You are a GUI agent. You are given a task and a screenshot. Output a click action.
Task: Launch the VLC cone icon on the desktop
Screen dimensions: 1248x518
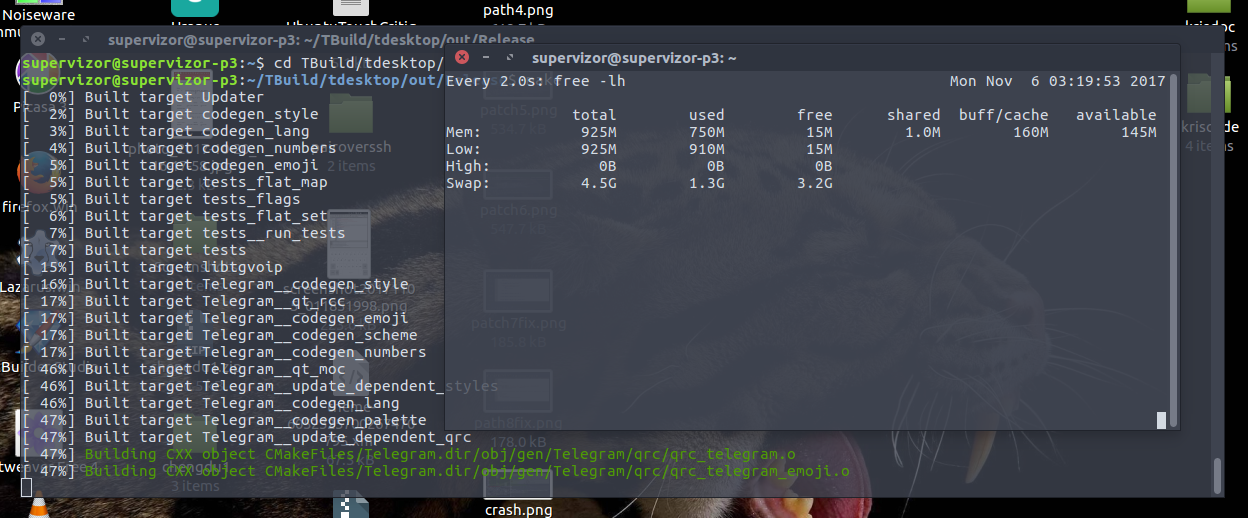pyautogui.click(x=38, y=506)
